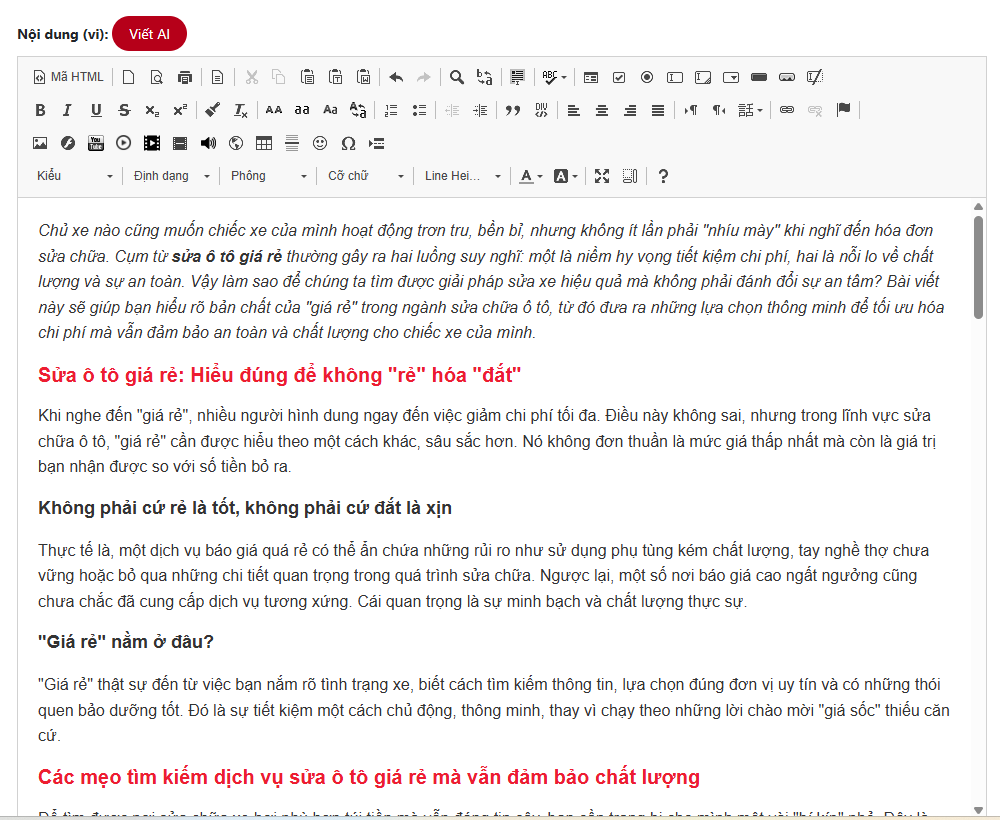The height and width of the screenshot is (820, 1000).
Task: Open the Kiểu styles dropdown
Action: [75, 176]
